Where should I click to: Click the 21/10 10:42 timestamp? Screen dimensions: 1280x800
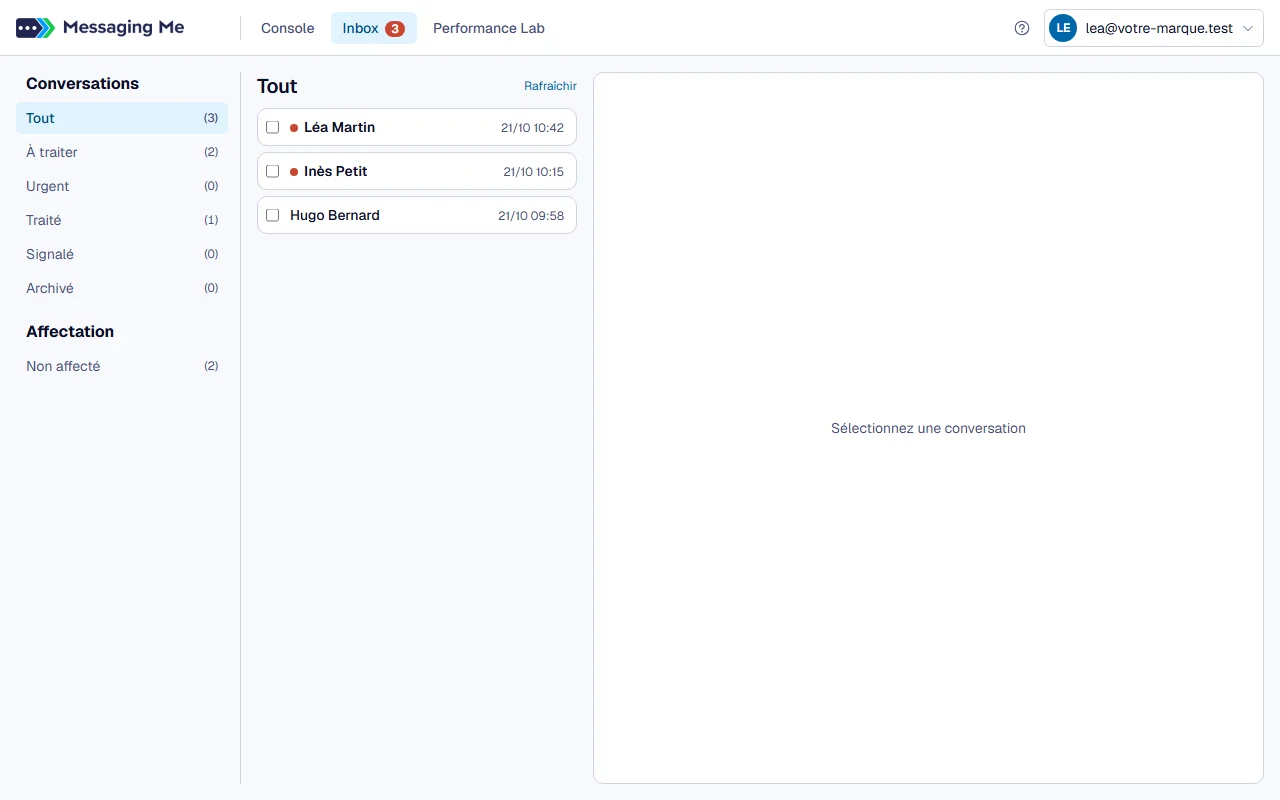tap(532, 128)
